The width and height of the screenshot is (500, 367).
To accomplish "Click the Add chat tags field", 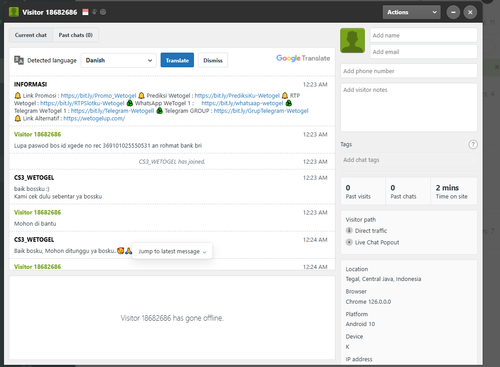I will (409, 160).
